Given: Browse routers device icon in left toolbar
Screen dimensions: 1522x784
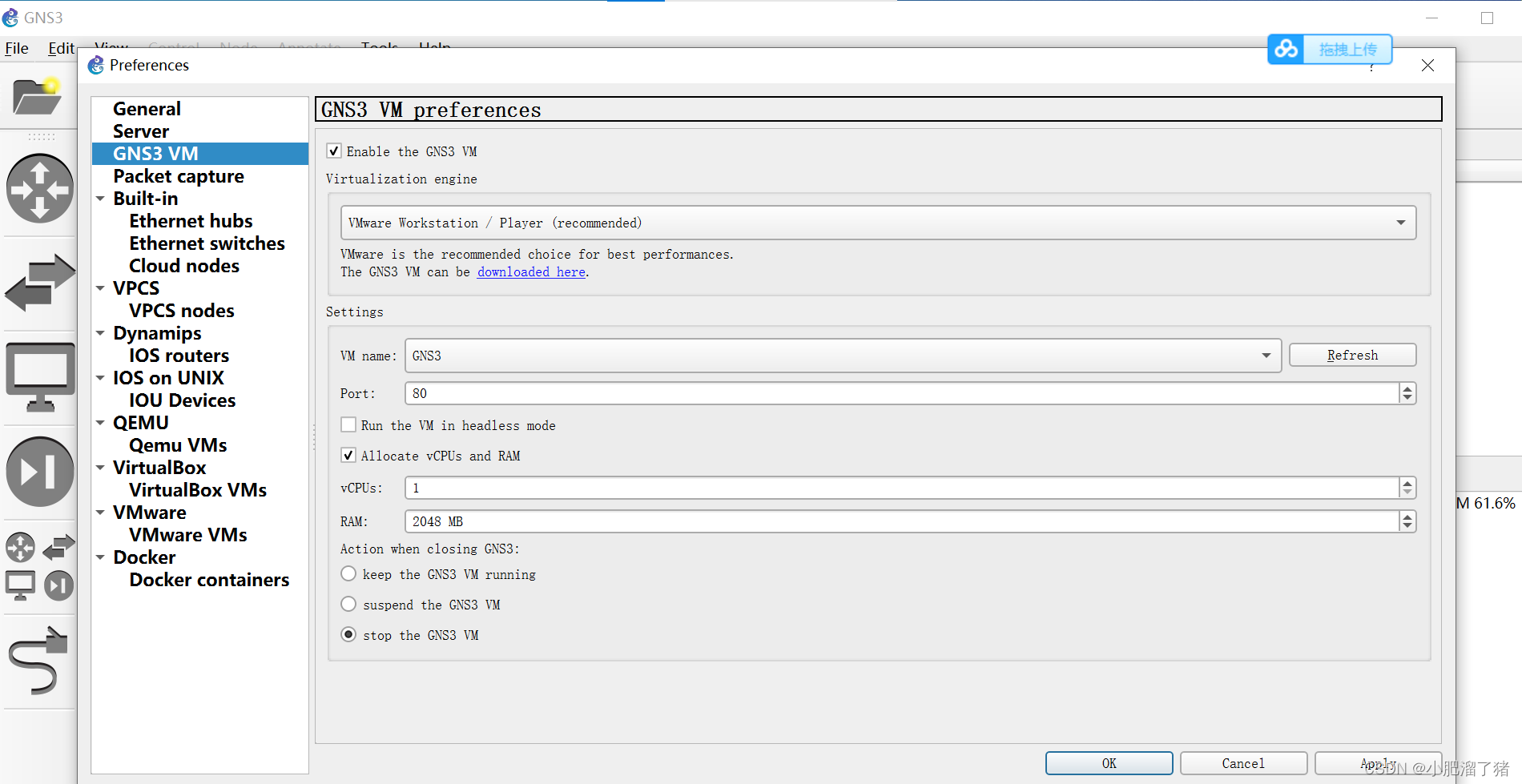Looking at the screenshot, I should [x=40, y=189].
